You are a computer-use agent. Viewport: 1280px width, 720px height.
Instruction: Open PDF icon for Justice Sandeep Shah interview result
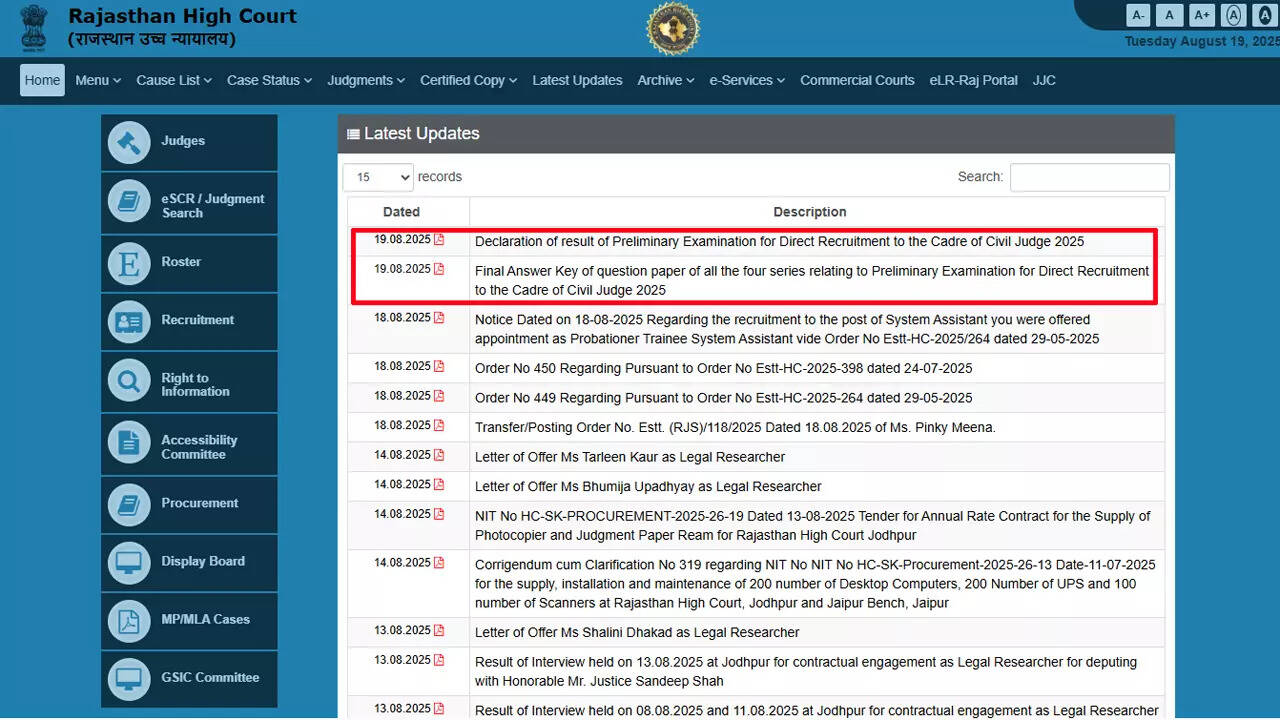(x=439, y=660)
